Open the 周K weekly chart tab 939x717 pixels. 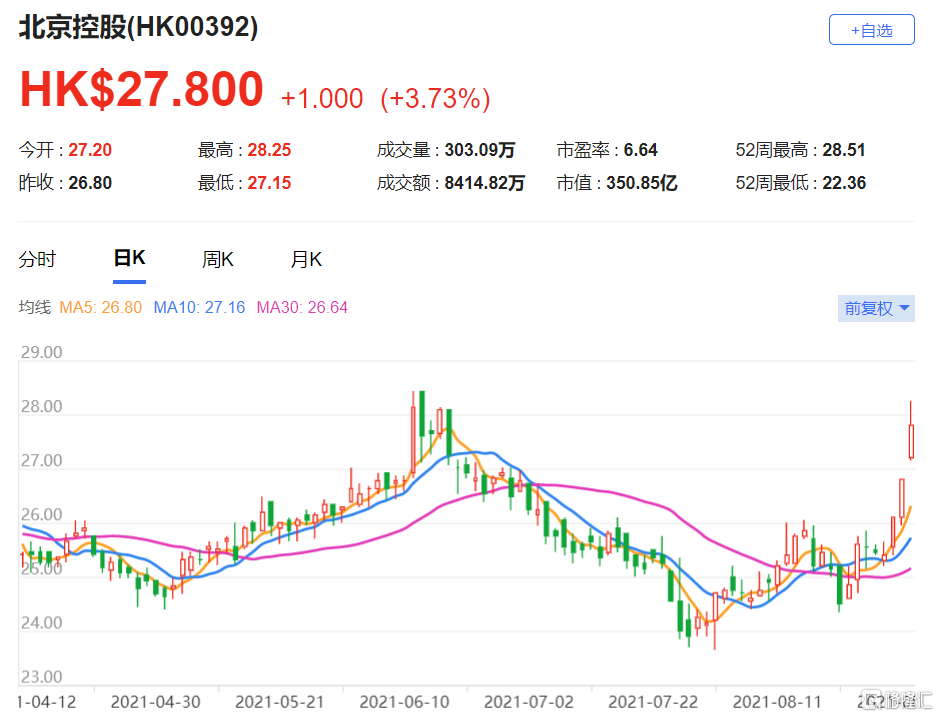(217, 260)
